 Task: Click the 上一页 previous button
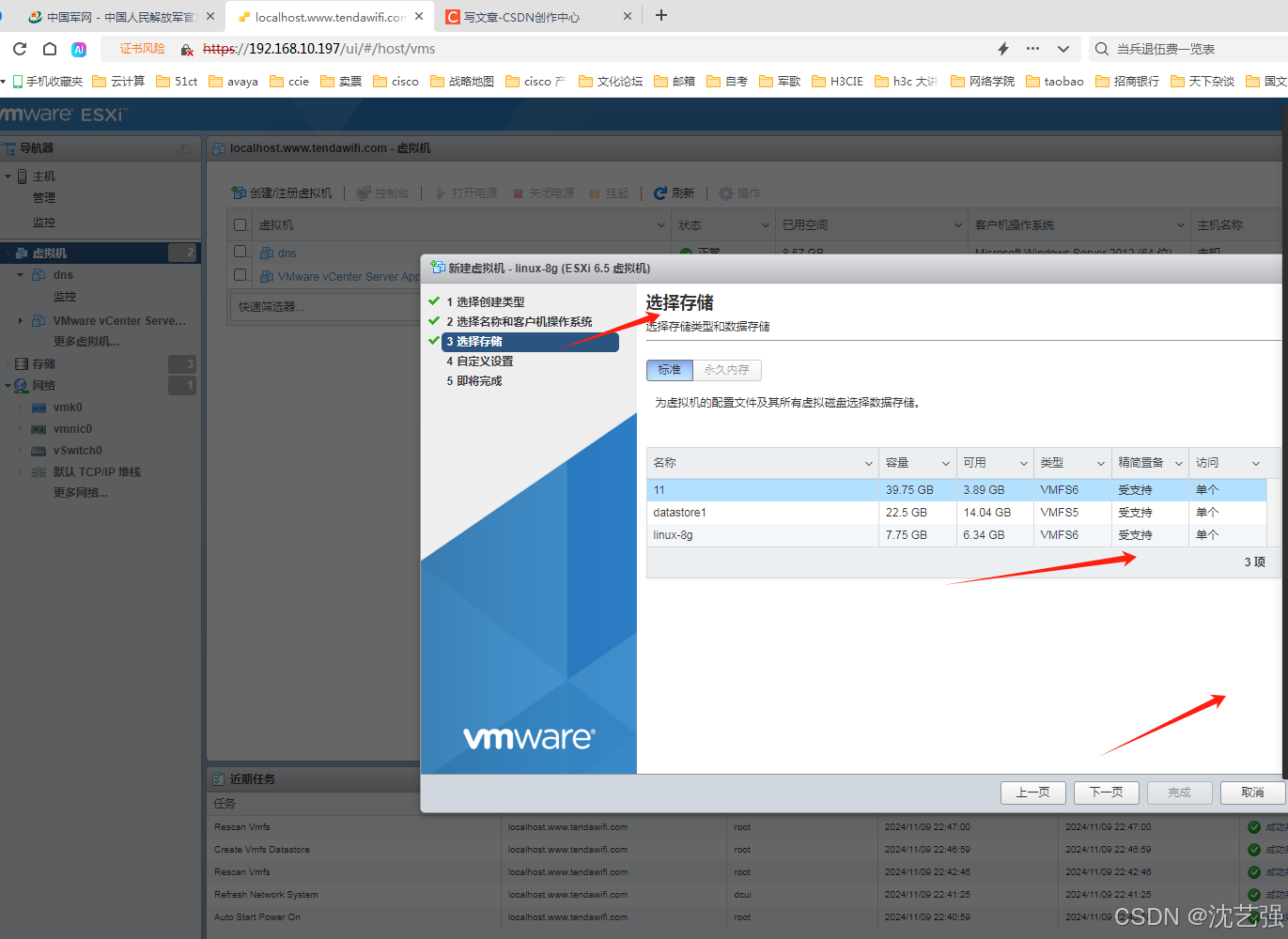pos(1033,793)
